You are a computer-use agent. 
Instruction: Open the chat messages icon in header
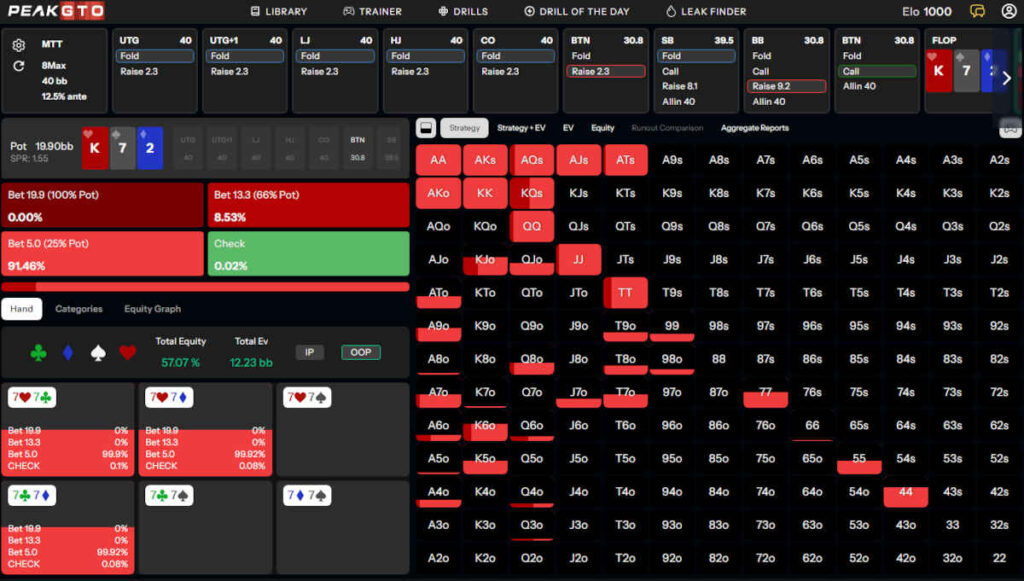[977, 11]
